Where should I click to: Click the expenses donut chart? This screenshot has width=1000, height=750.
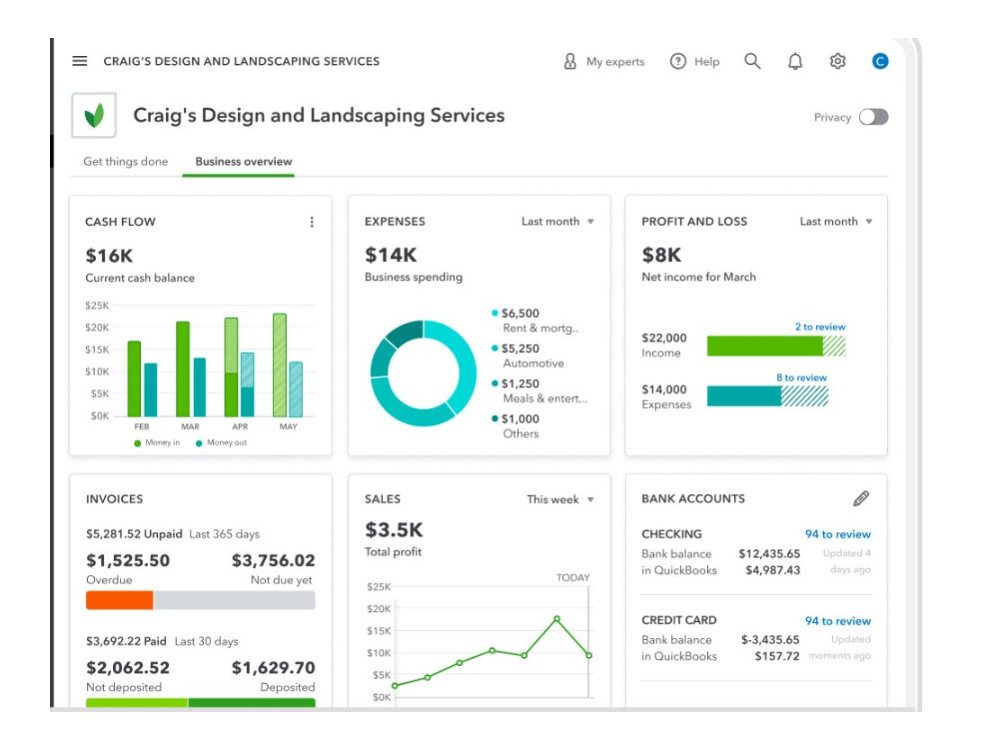pyautogui.click(x=423, y=373)
